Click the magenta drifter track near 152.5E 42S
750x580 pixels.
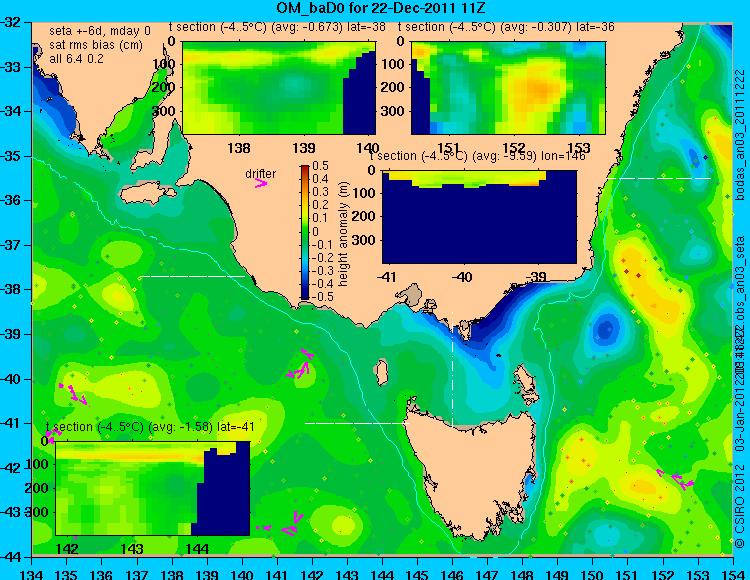[x=675, y=480]
